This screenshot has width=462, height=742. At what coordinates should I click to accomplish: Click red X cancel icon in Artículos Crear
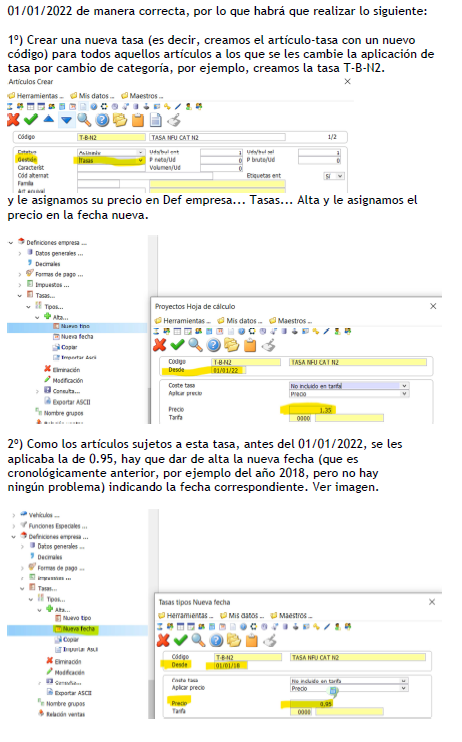13,120
